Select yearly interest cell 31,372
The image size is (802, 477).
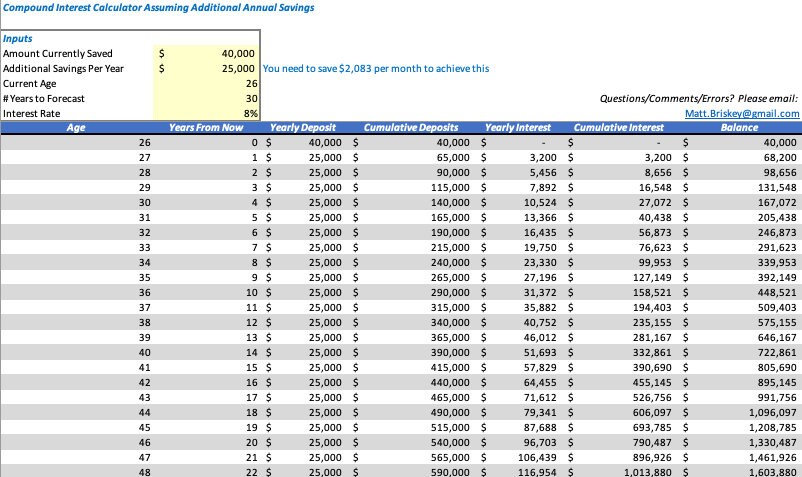540,292
